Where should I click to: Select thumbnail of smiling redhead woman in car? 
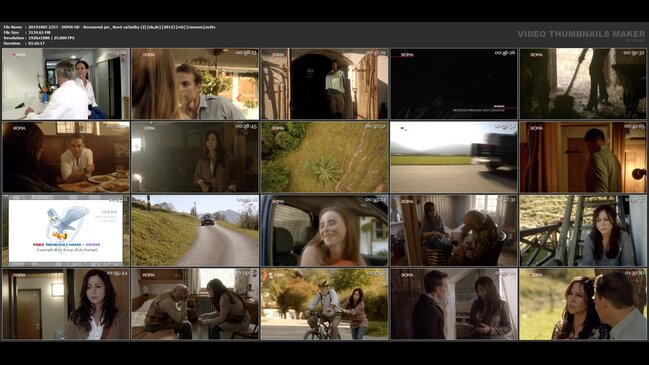(x=324, y=231)
